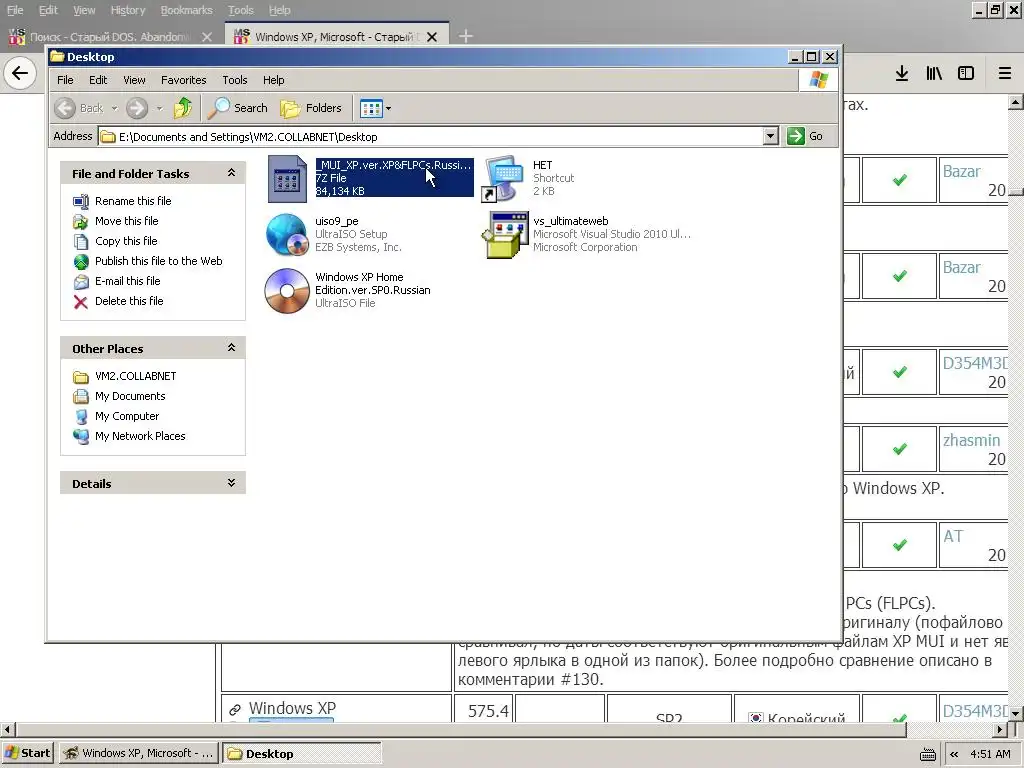
Task: Click E-mail this file link
Action: 127,281
